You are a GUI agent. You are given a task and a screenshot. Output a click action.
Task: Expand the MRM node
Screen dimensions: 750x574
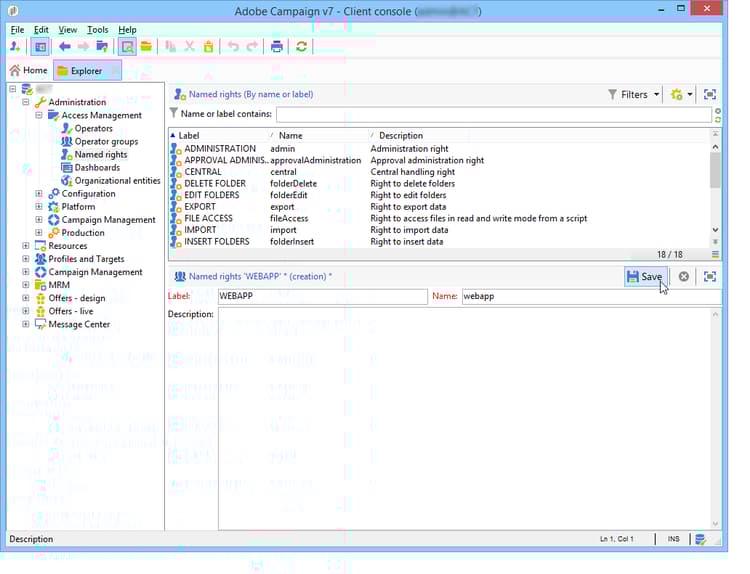pos(26,285)
